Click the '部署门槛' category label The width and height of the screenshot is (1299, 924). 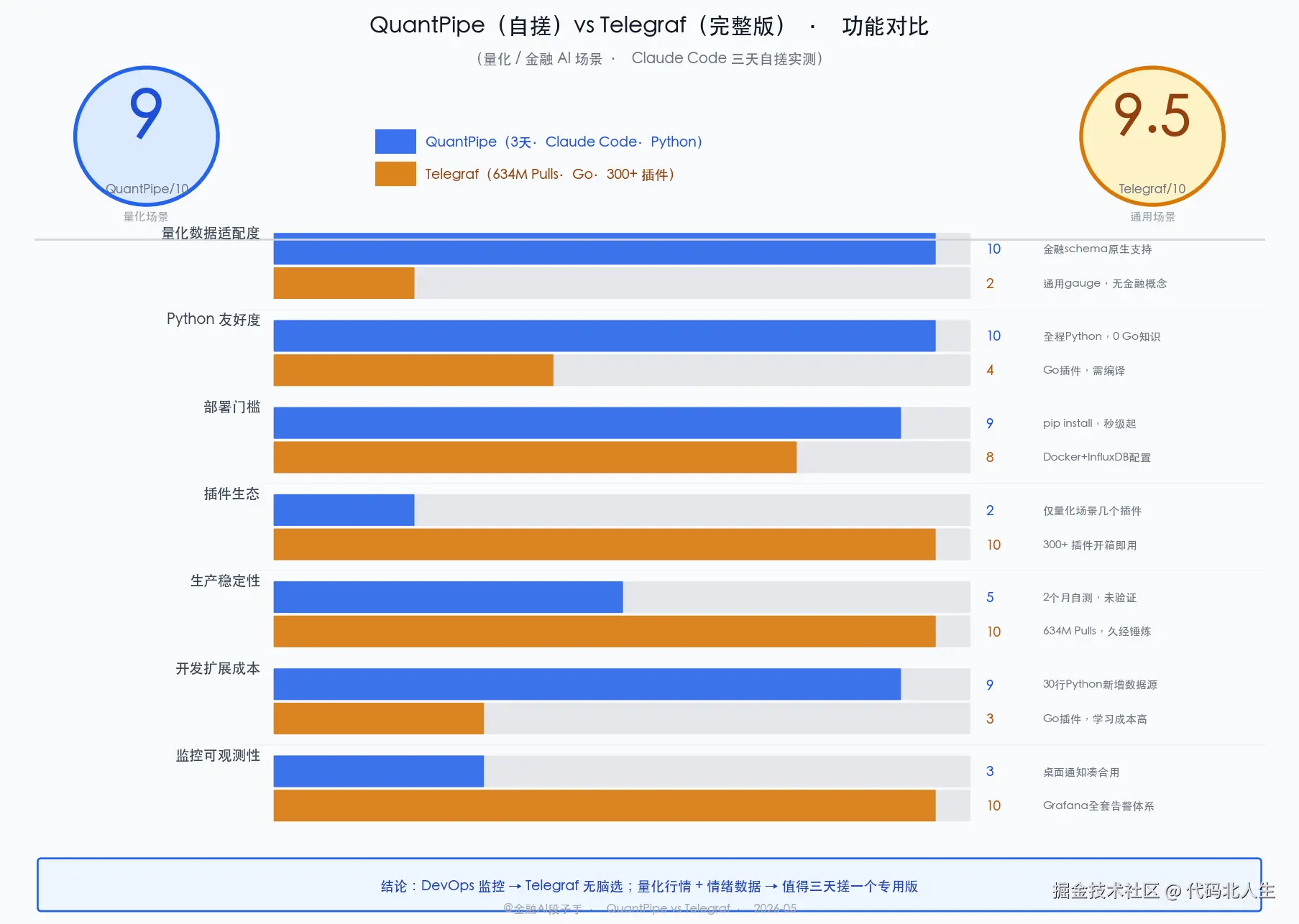click(231, 407)
